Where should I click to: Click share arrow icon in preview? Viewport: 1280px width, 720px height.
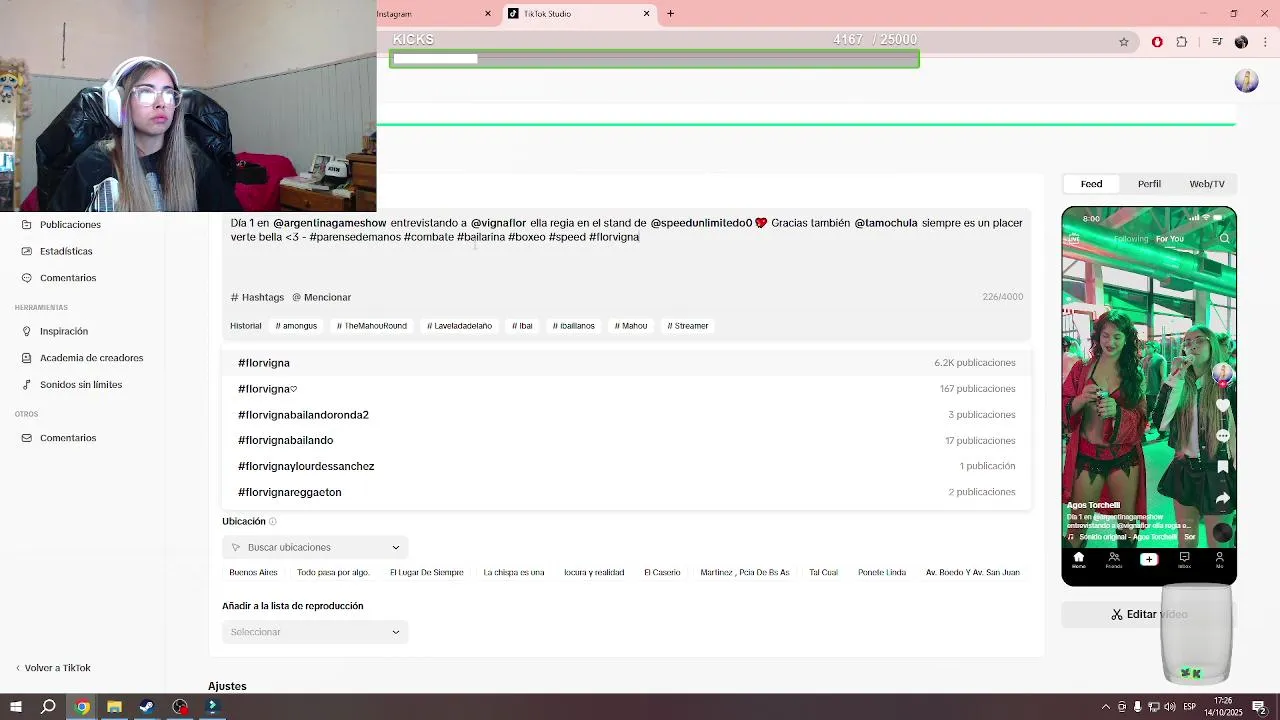[x=1222, y=498]
